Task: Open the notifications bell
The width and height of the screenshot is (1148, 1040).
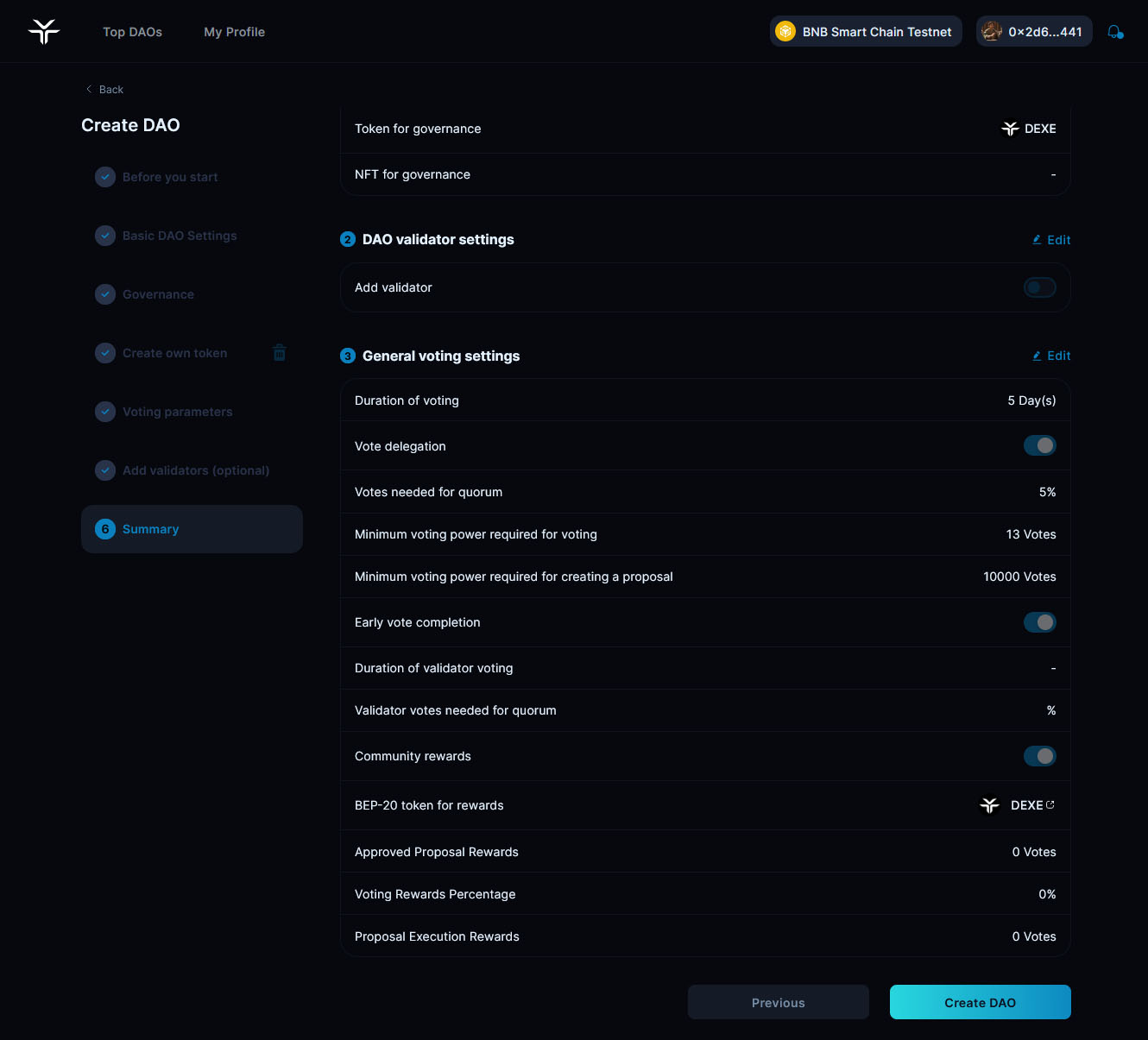Action: [1115, 32]
